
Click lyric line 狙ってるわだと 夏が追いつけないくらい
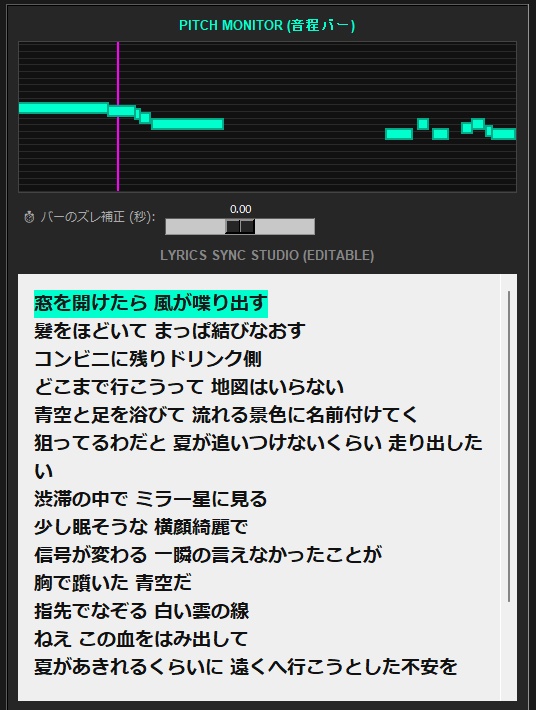(x=208, y=443)
